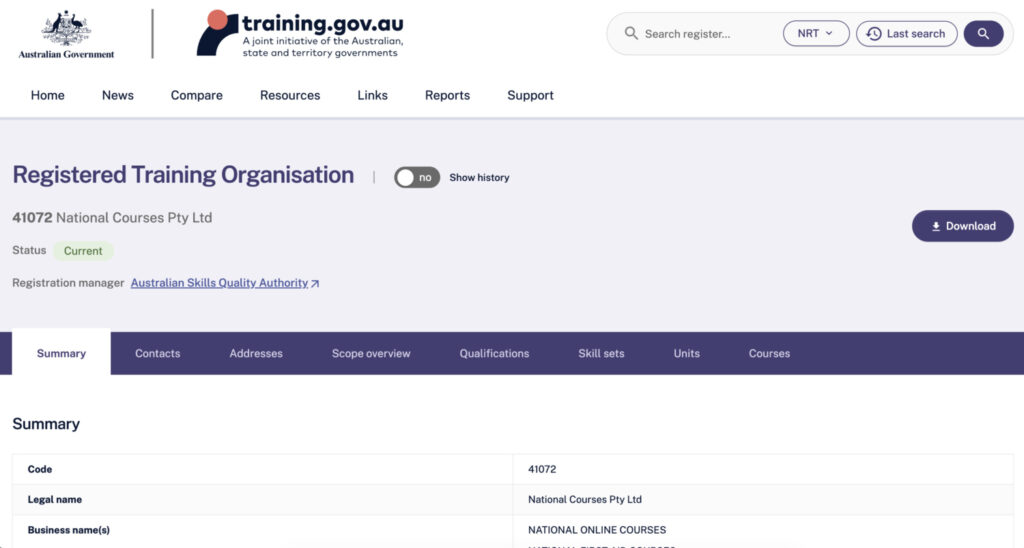
Task: Select the Summary tab
Action: [x=61, y=353]
